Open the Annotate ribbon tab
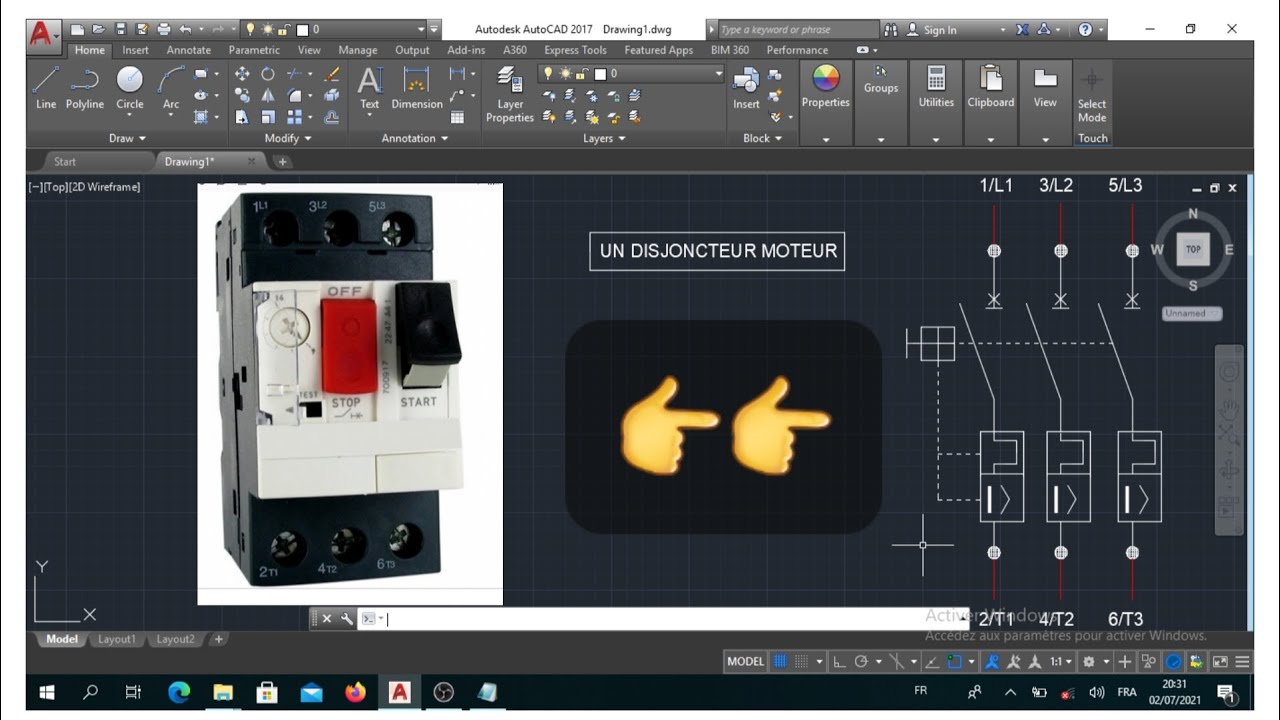The height and width of the screenshot is (720, 1280). [189, 50]
